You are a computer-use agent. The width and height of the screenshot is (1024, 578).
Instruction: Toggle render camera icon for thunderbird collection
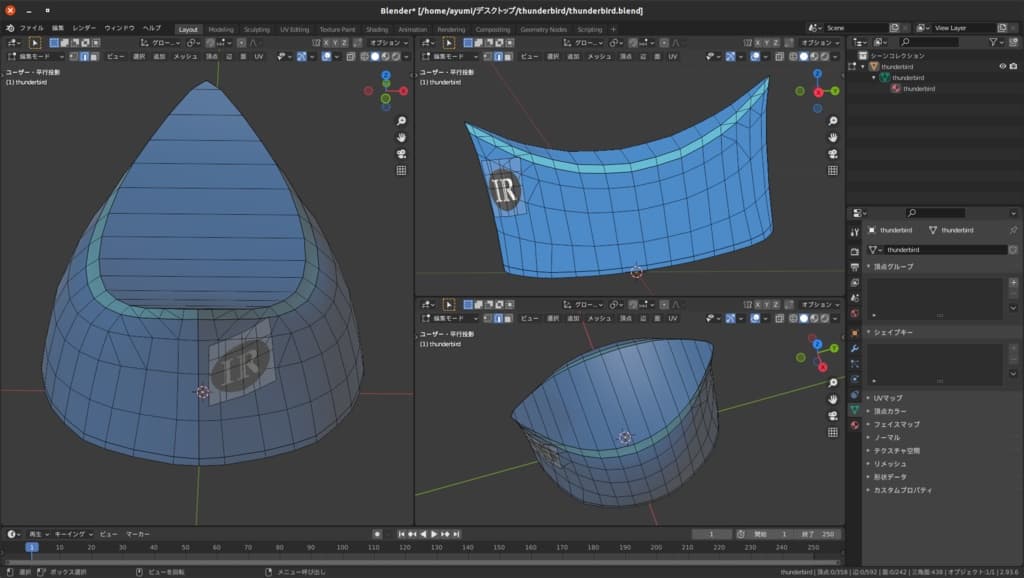tap(1014, 66)
